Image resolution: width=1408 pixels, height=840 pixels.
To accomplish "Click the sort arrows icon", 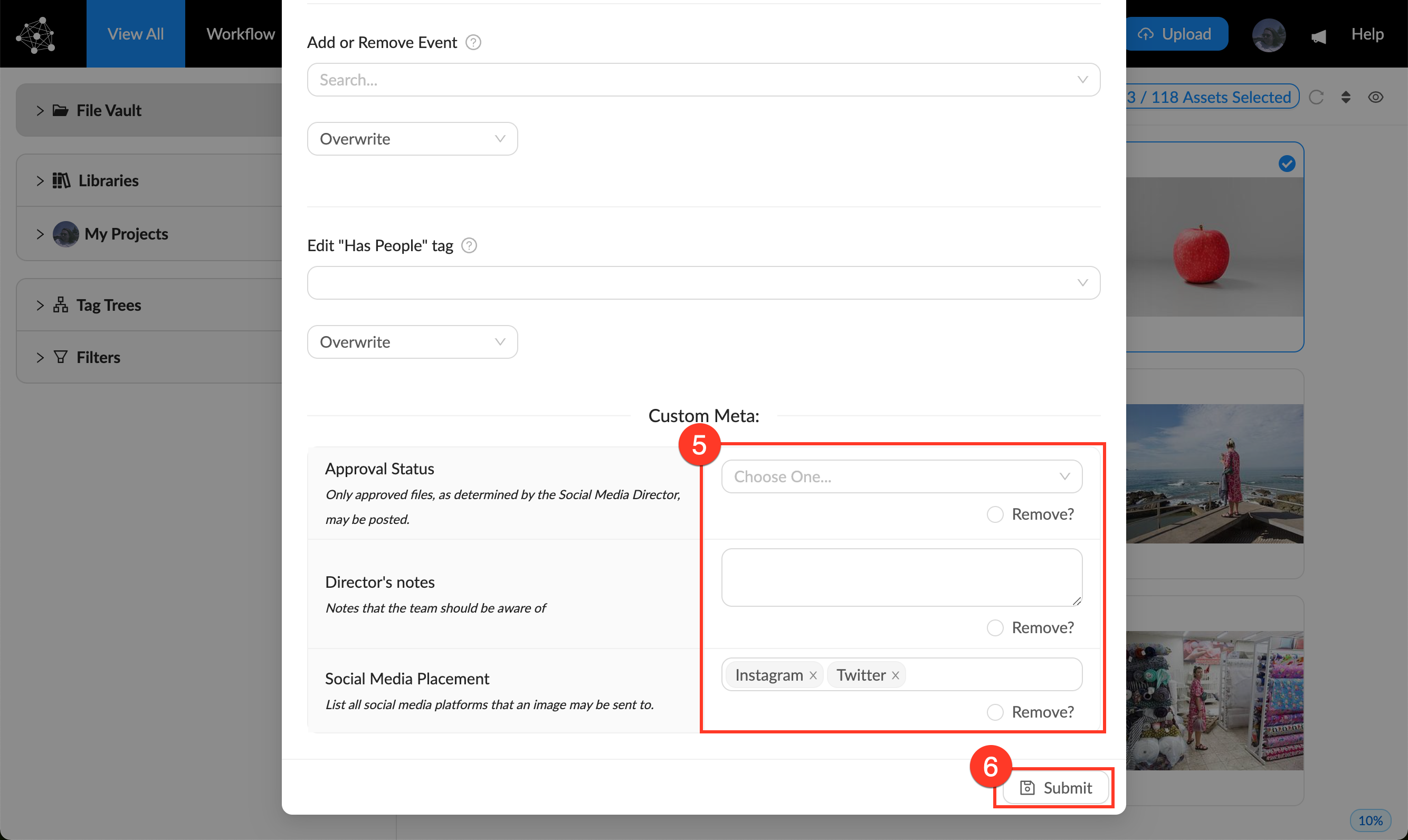I will [x=1346, y=98].
